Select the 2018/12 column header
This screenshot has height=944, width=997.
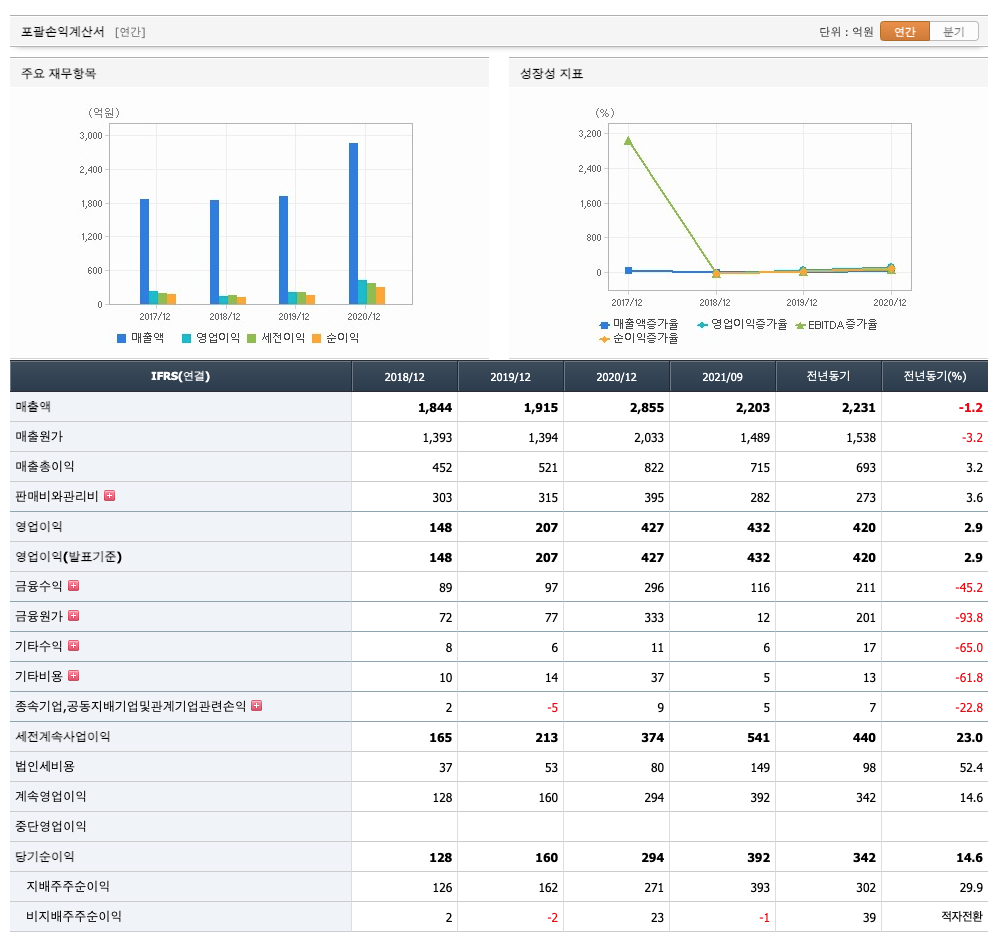404,376
